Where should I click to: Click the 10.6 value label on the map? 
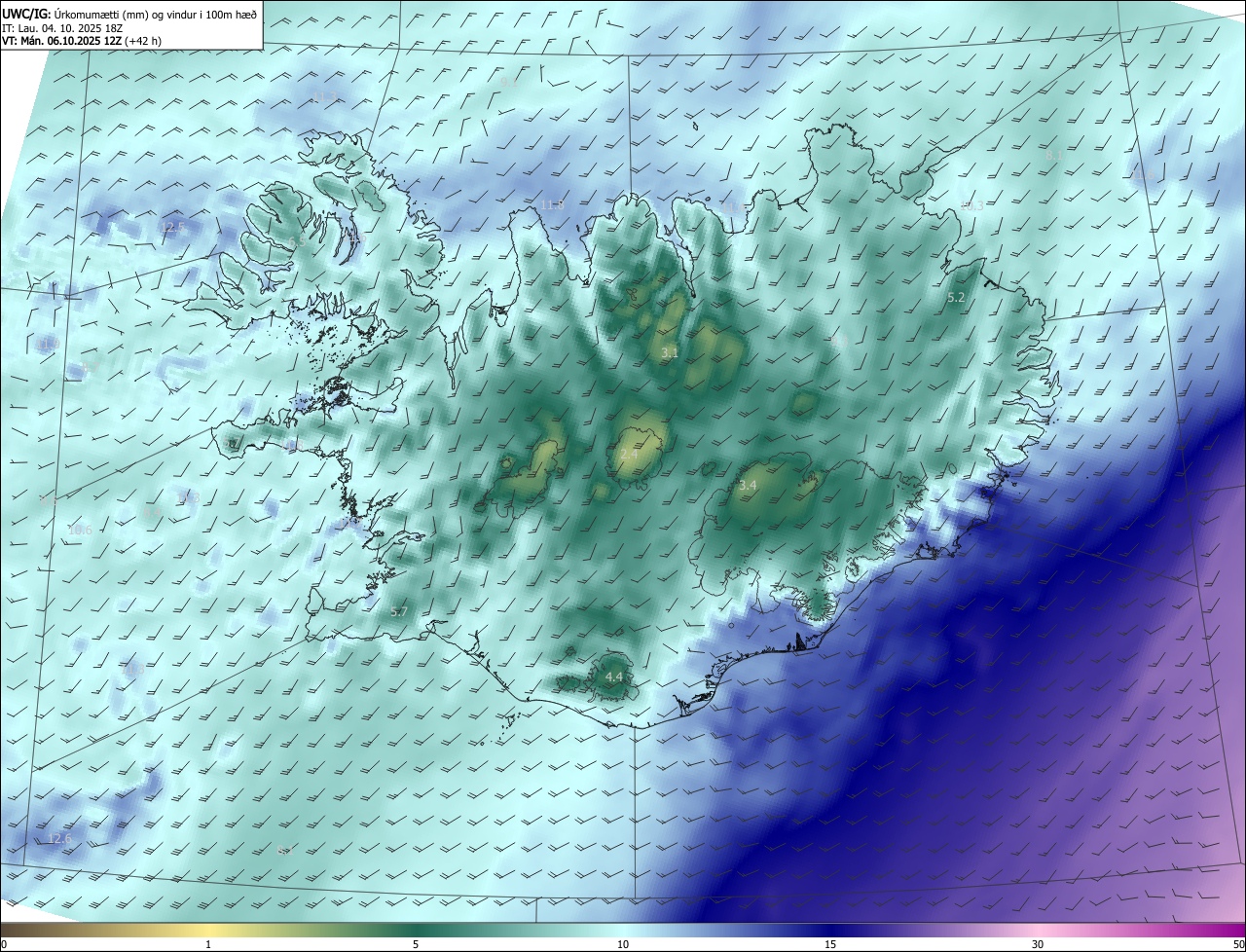click(x=80, y=530)
